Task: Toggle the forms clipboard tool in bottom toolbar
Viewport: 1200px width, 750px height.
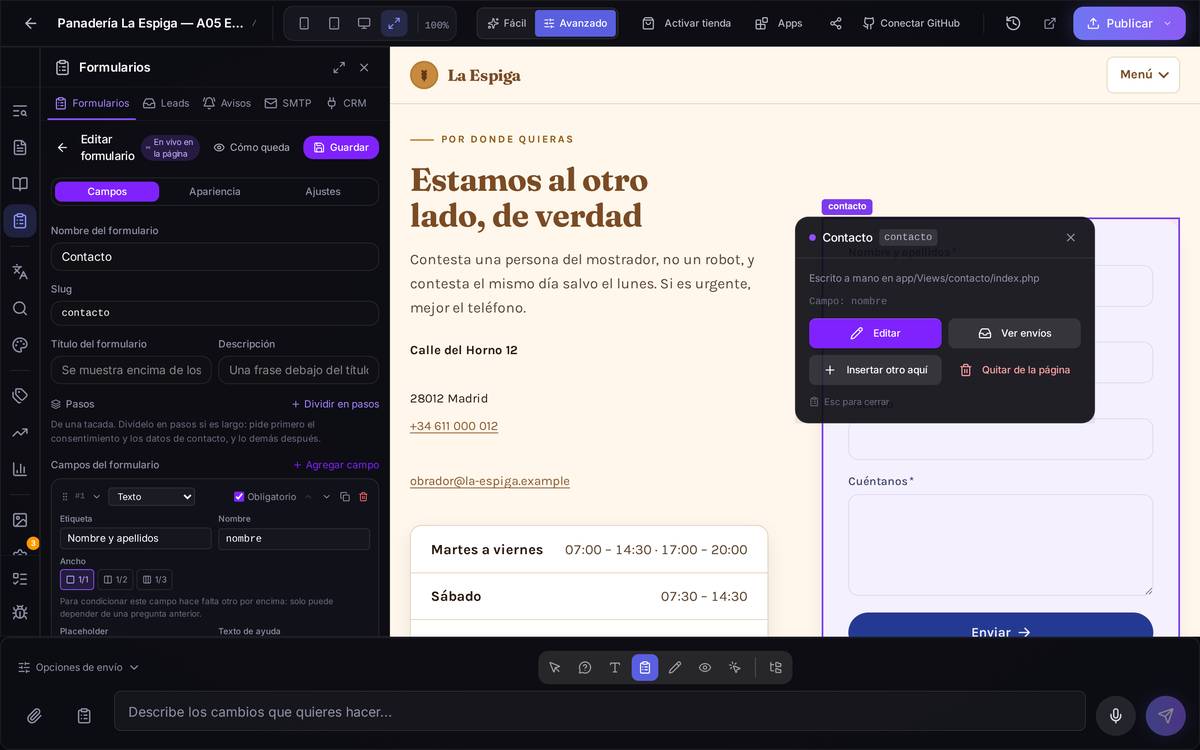Action: coord(645,667)
